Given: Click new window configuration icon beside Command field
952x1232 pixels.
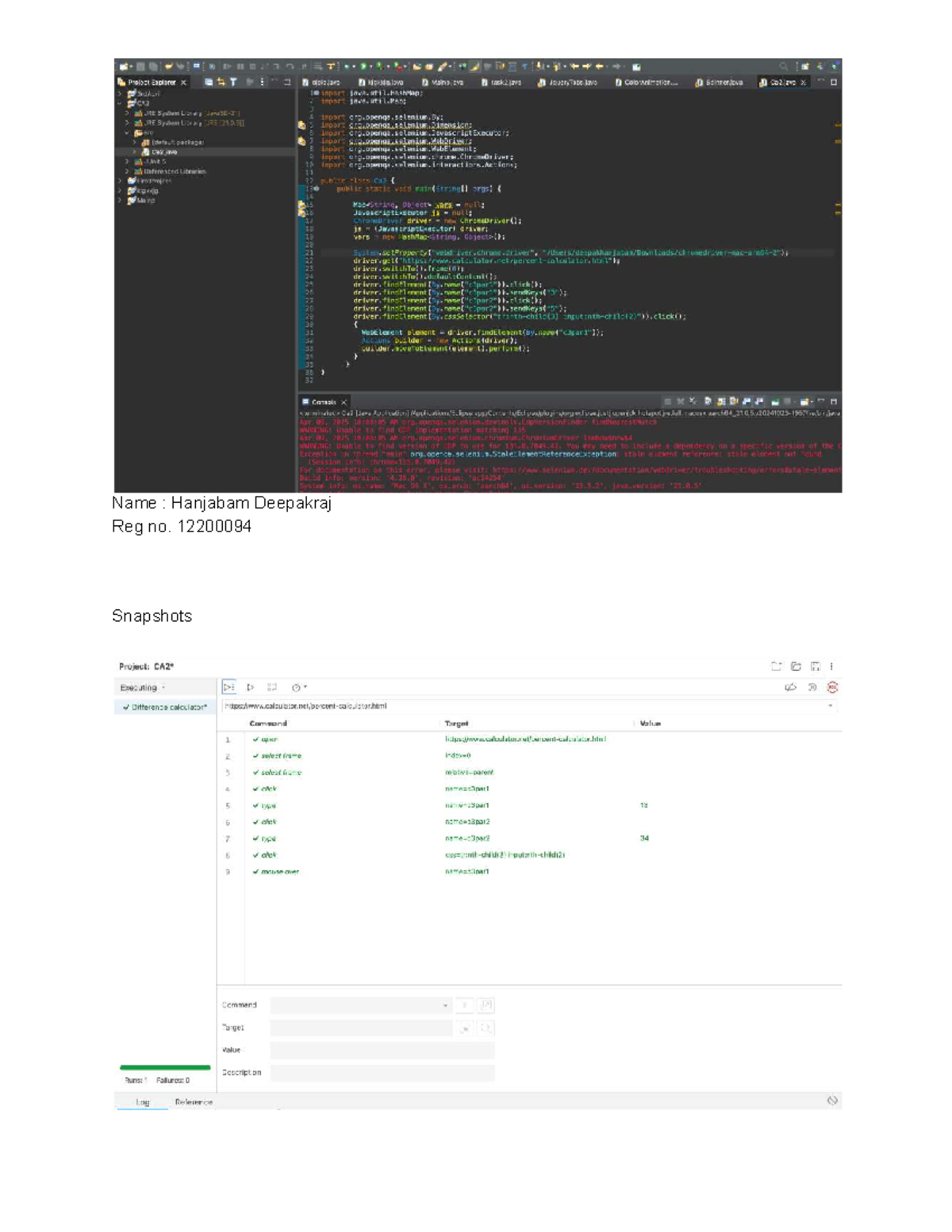Looking at the screenshot, I should (x=486, y=1005).
